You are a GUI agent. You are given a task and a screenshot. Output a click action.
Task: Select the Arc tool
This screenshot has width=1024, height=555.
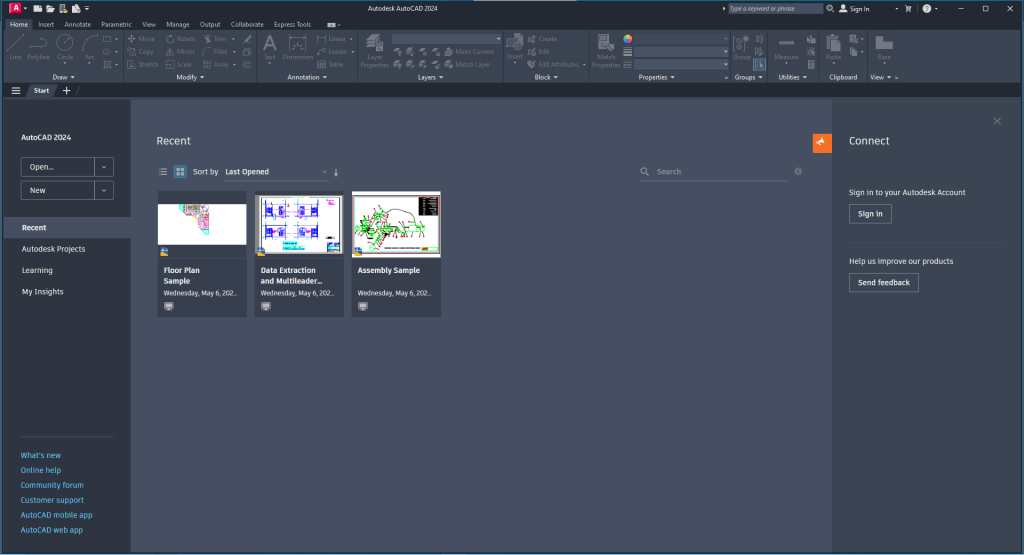tap(89, 48)
